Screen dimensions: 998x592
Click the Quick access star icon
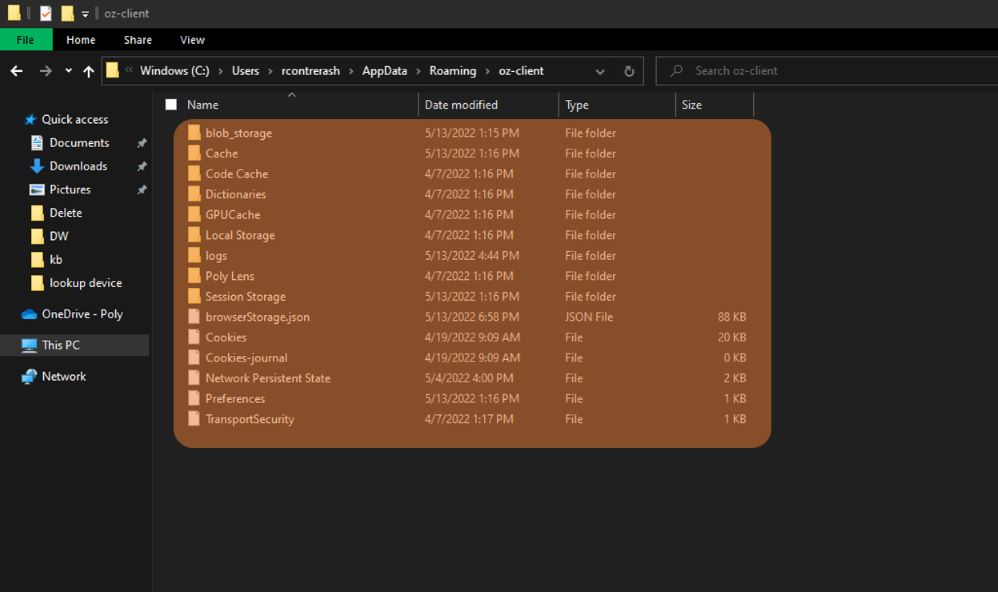pos(29,119)
